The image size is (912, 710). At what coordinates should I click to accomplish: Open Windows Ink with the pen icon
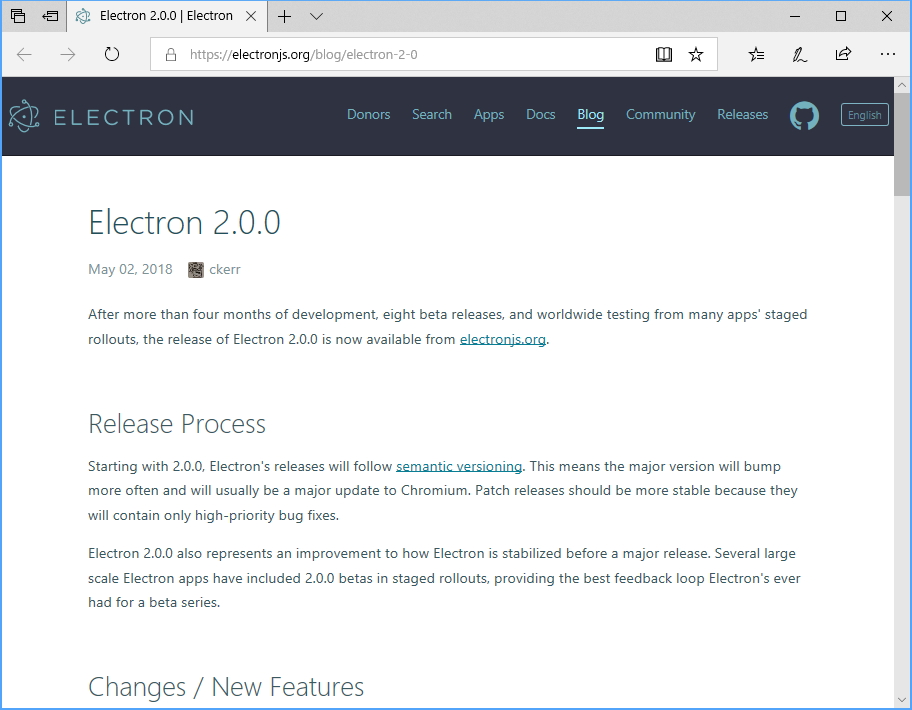coord(799,54)
